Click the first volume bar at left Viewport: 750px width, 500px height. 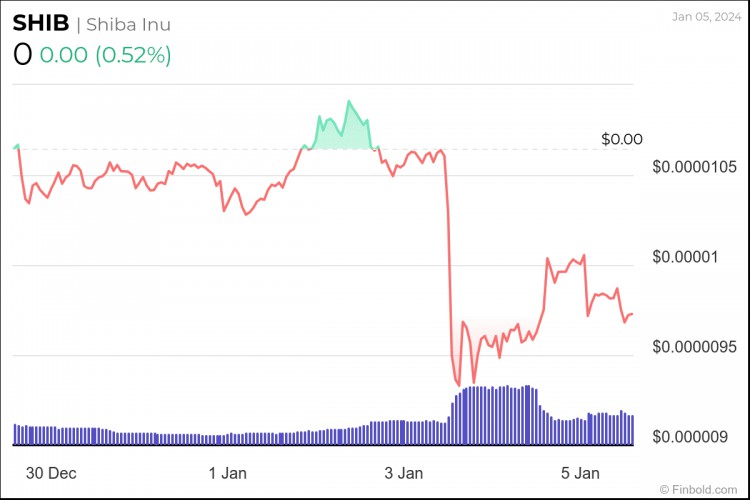pyautogui.click(x=15, y=434)
